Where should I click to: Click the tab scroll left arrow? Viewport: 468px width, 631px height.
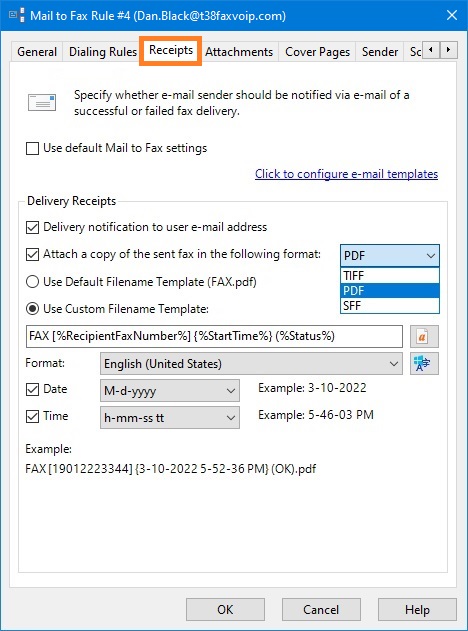pos(431,50)
